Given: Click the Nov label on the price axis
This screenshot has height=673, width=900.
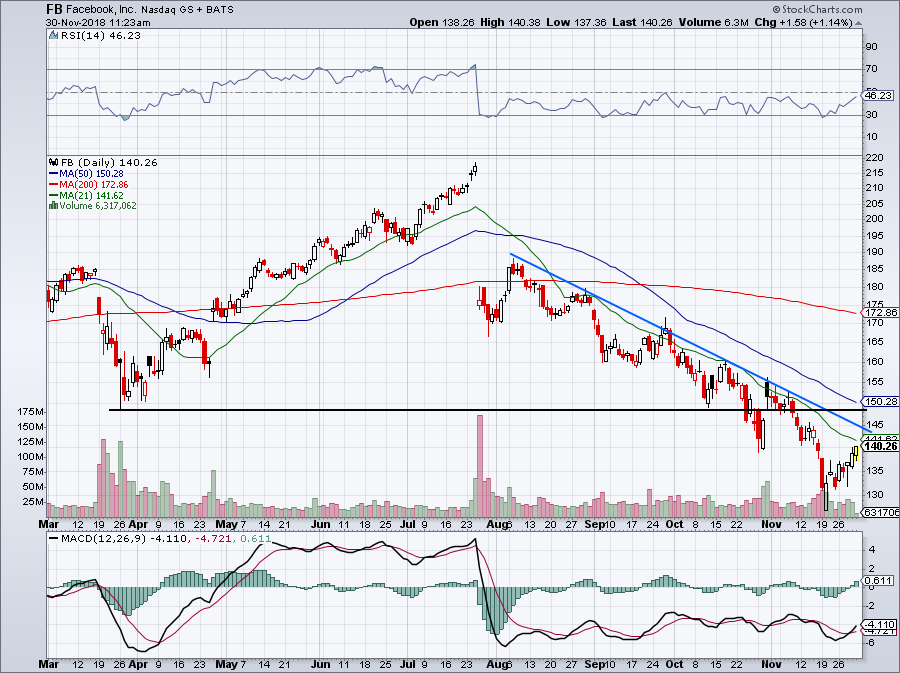Looking at the screenshot, I should [771, 524].
